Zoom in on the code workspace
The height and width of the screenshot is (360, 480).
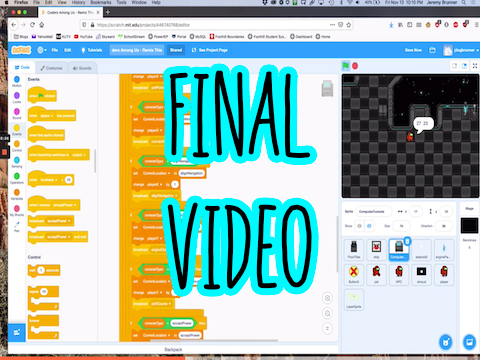(x=327, y=298)
